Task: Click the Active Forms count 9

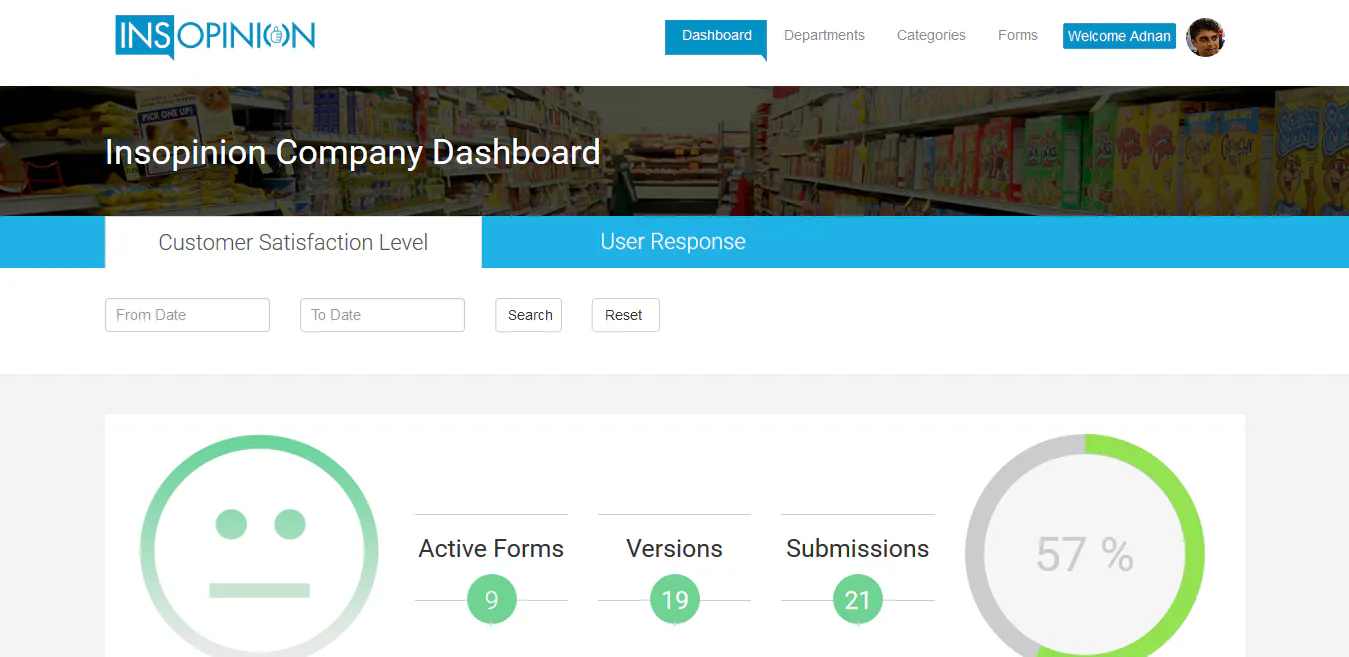Action: pyautogui.click(x=491, y=600)
